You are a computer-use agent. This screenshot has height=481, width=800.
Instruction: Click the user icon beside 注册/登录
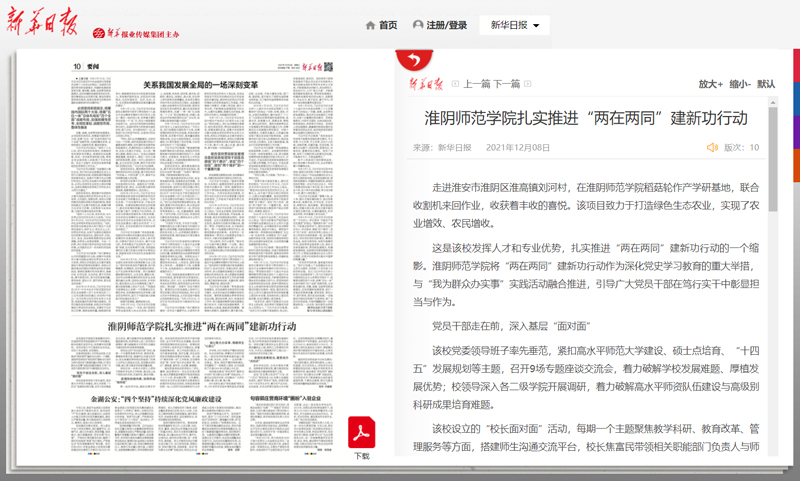coord(418,25)
